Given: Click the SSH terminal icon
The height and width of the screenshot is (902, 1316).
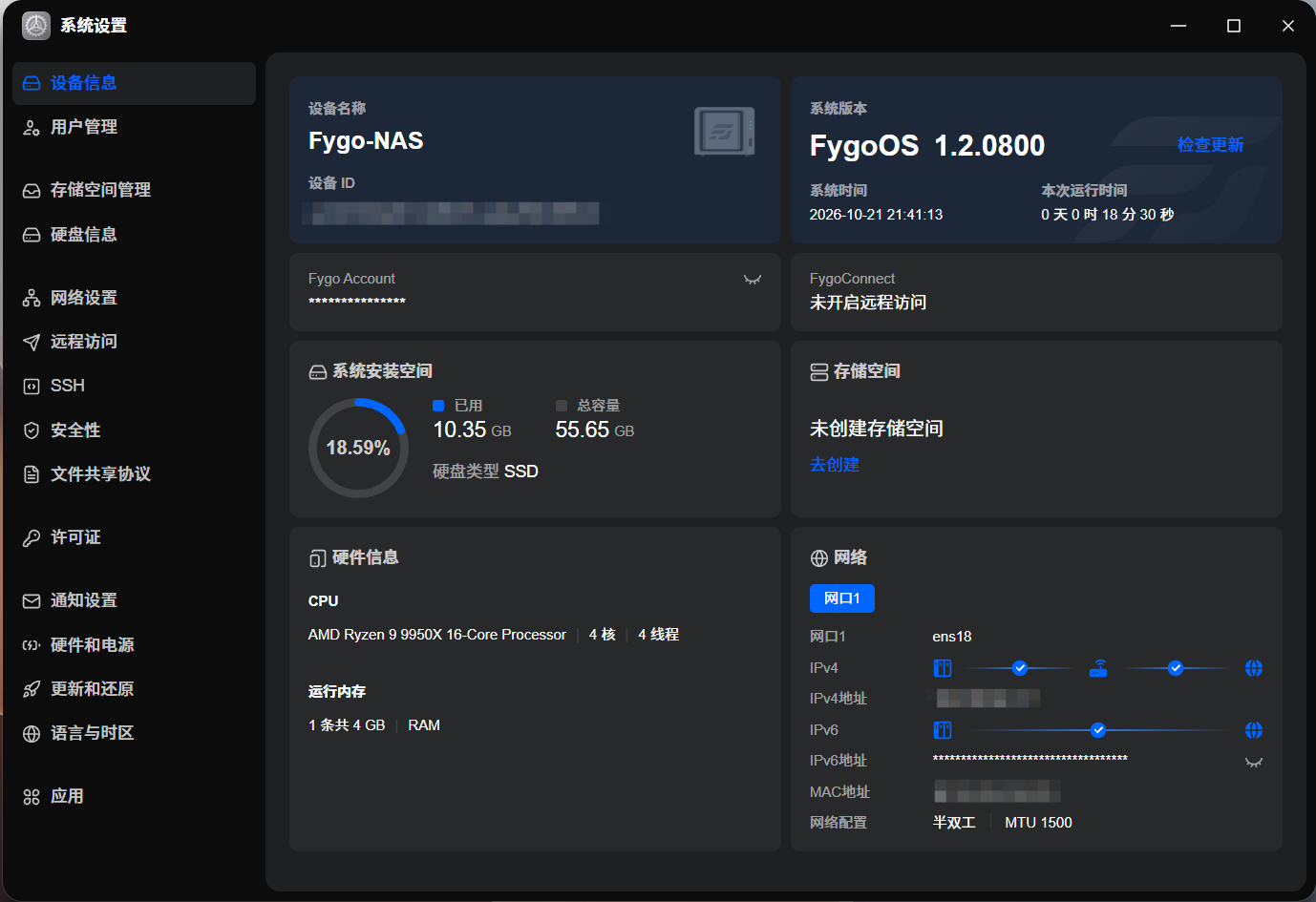Looking at the screenshot, I should coord(32,386).
